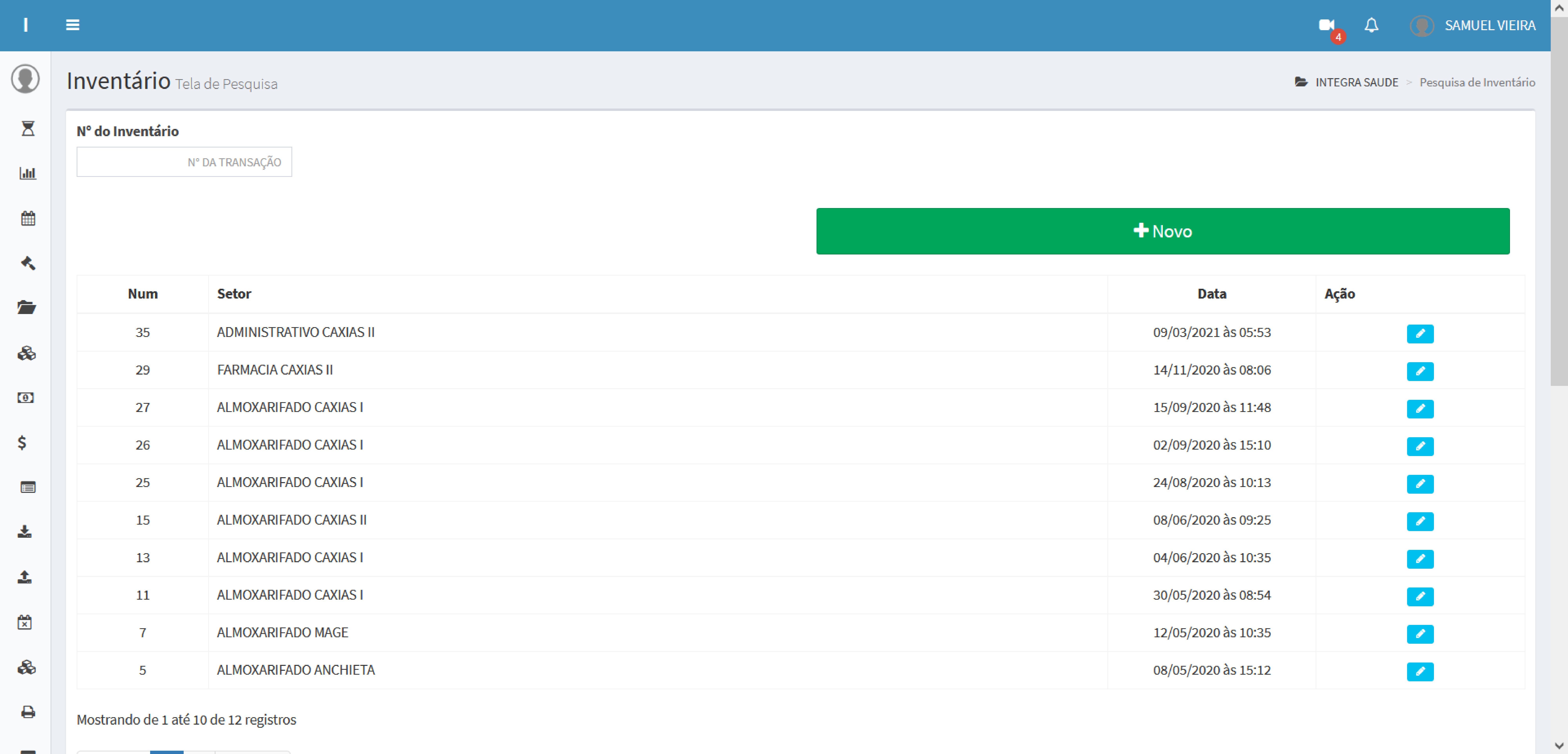Edit inventory number 27
The width and height of the screenshot is (1568, 754).
coord(1420,409)
